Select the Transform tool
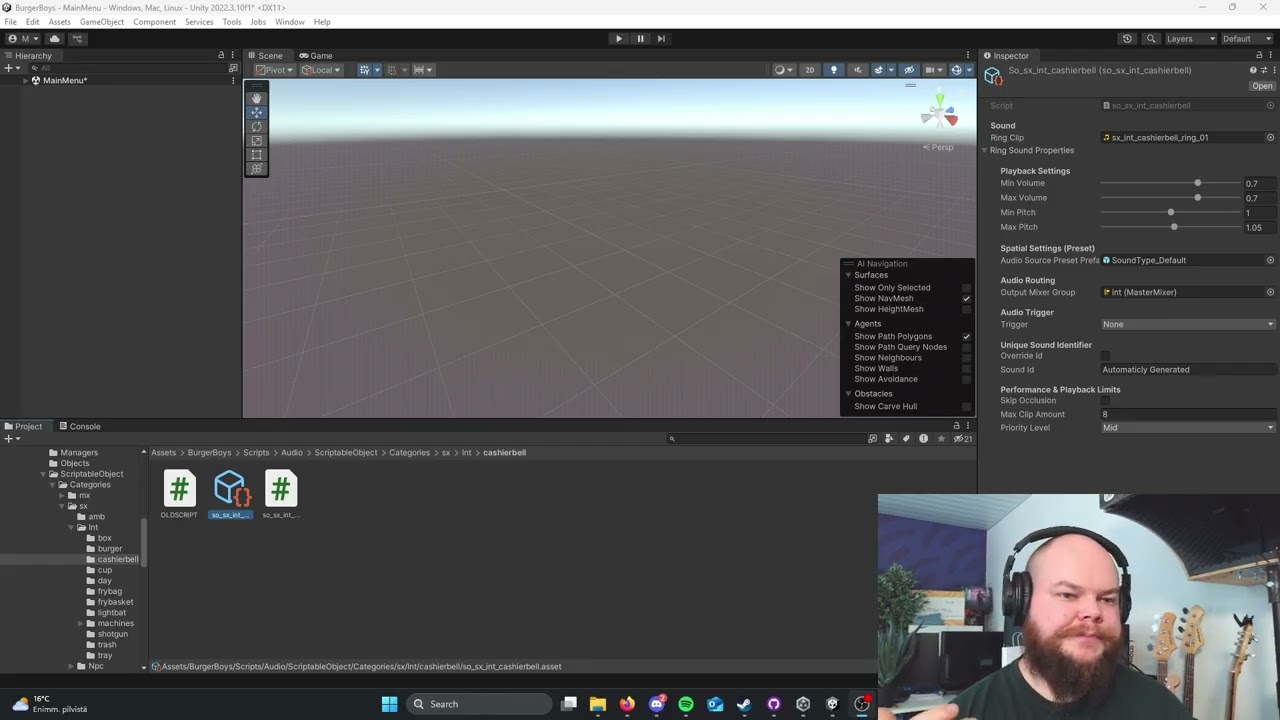This screenshot has height=720, width=1280. click(256, 168)
